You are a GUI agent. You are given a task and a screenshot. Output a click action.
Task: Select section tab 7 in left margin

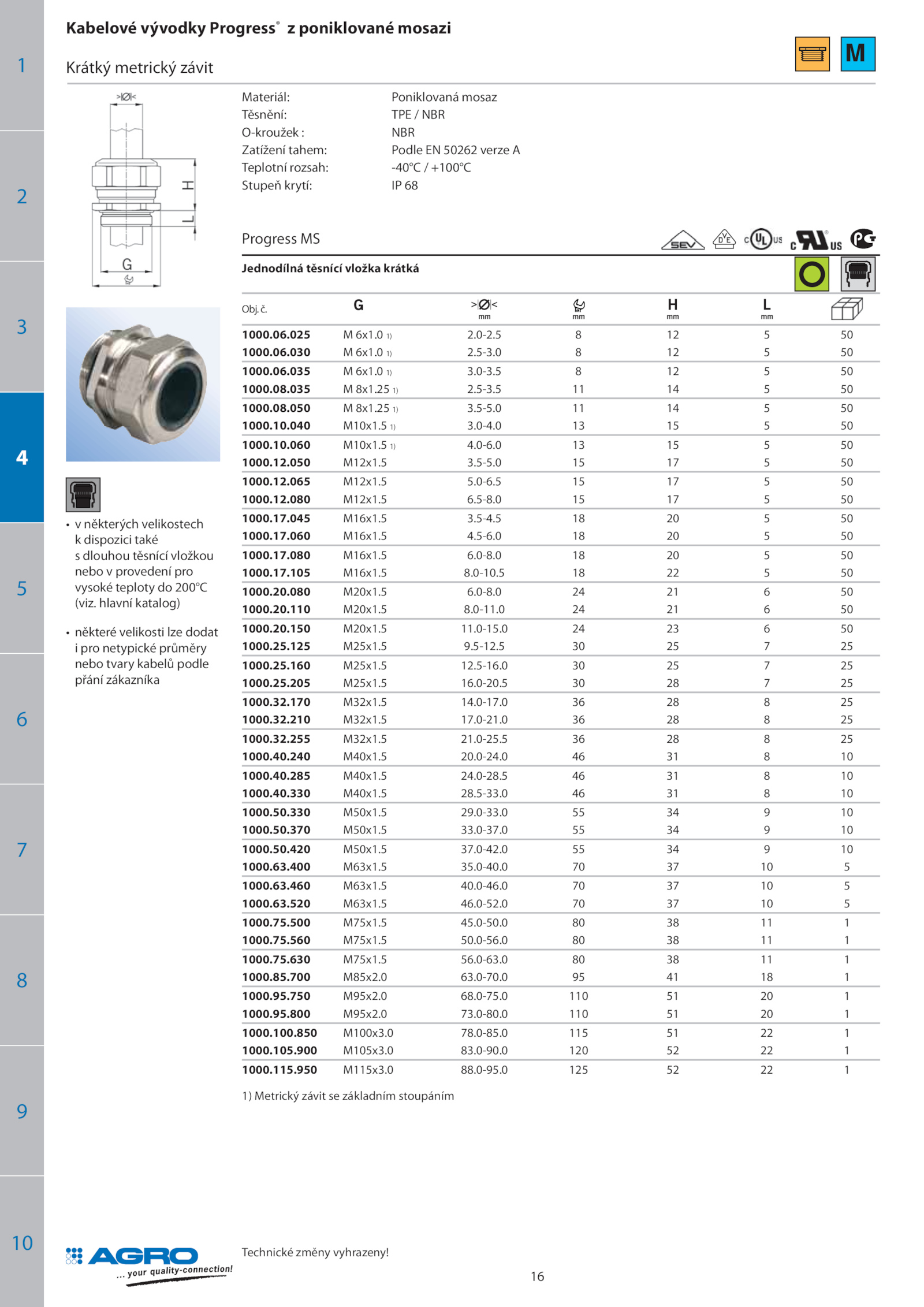tap(22, 850)
